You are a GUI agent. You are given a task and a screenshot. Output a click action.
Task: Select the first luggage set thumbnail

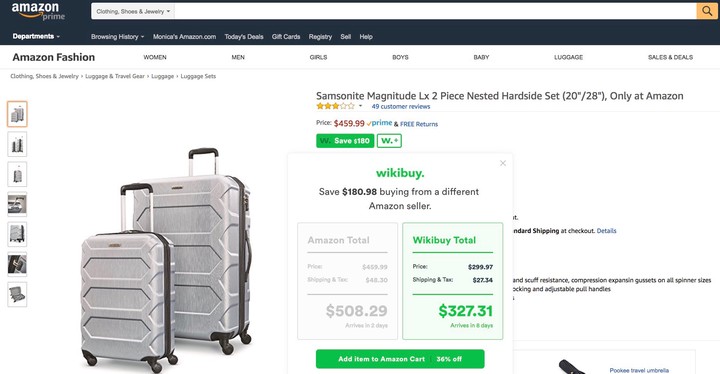(17, 114)
